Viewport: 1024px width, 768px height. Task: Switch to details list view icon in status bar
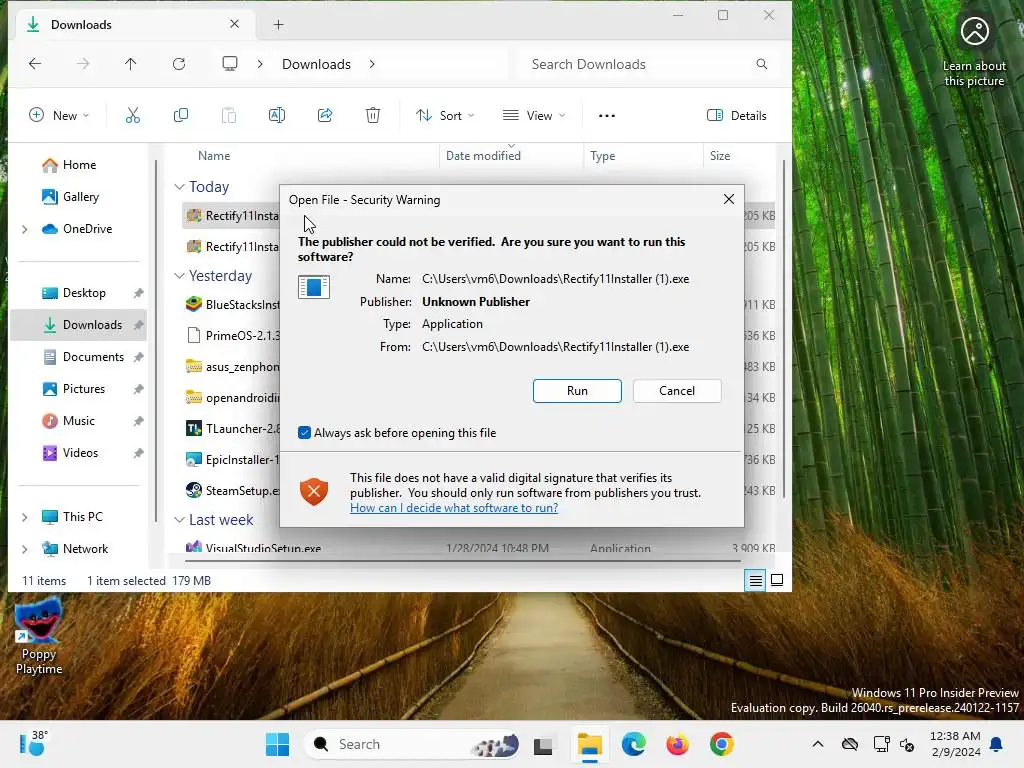point(756,580)
